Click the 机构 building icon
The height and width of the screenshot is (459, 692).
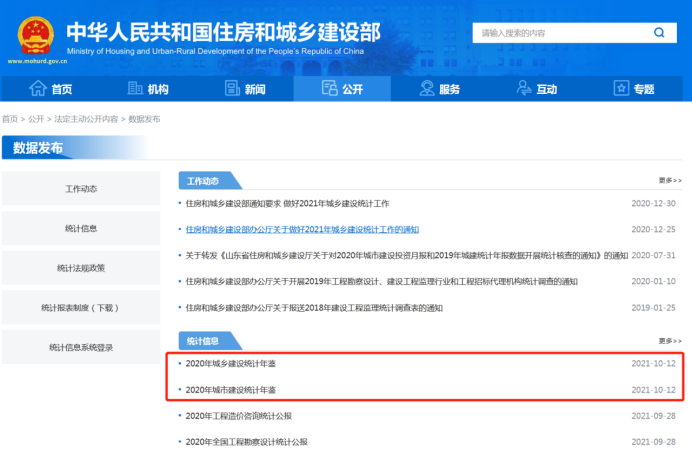[x=134, y=89]
